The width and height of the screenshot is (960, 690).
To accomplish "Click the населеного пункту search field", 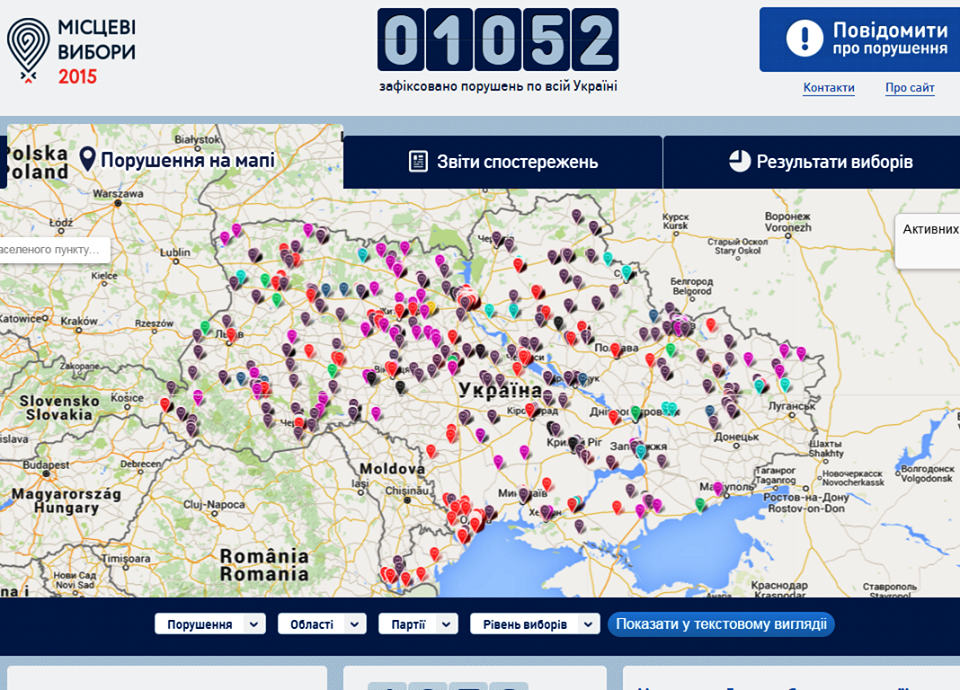I will 54,250.
